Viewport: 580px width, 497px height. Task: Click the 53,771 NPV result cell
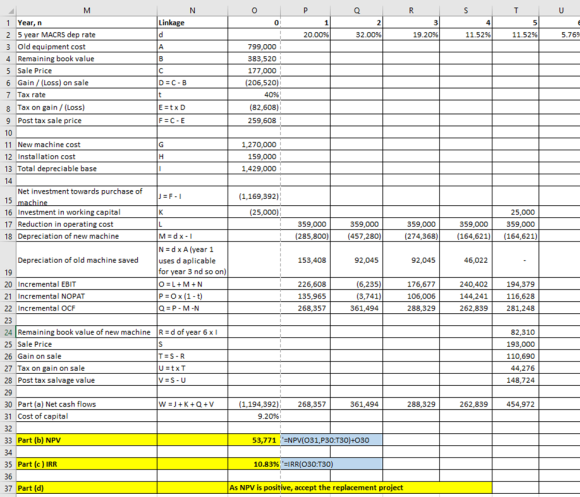coord(254,440)
